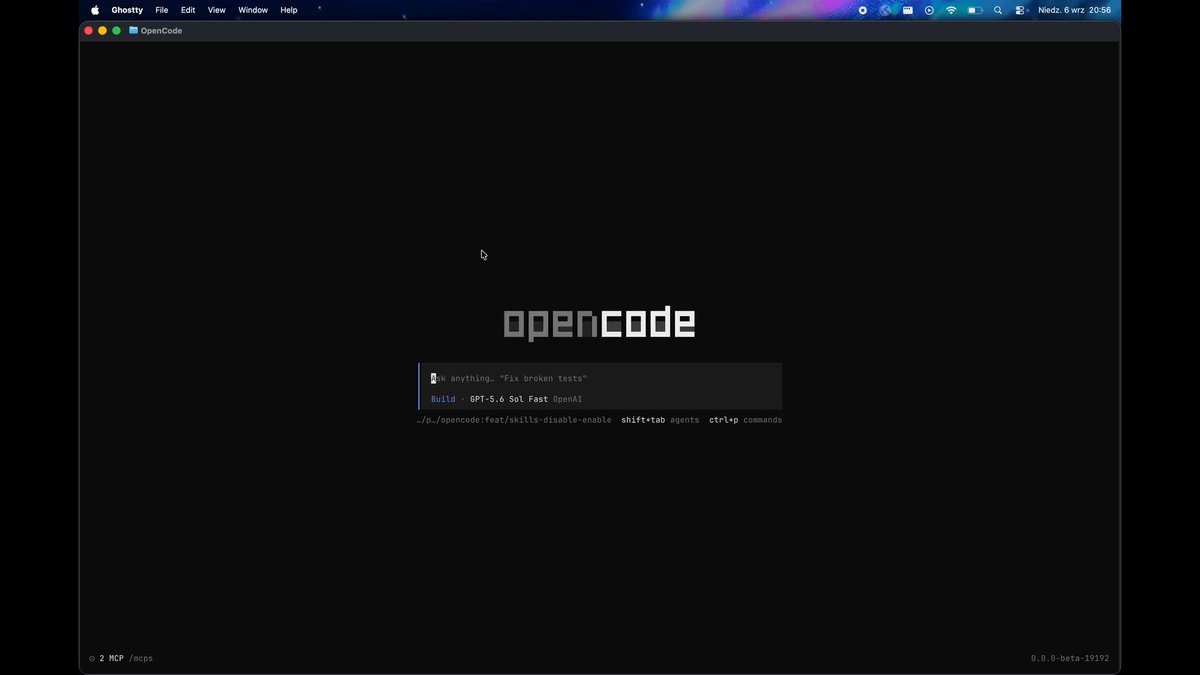This screenshot has width=1200, height=675.
Task: Open Control Center icon
Action: 1020,10
